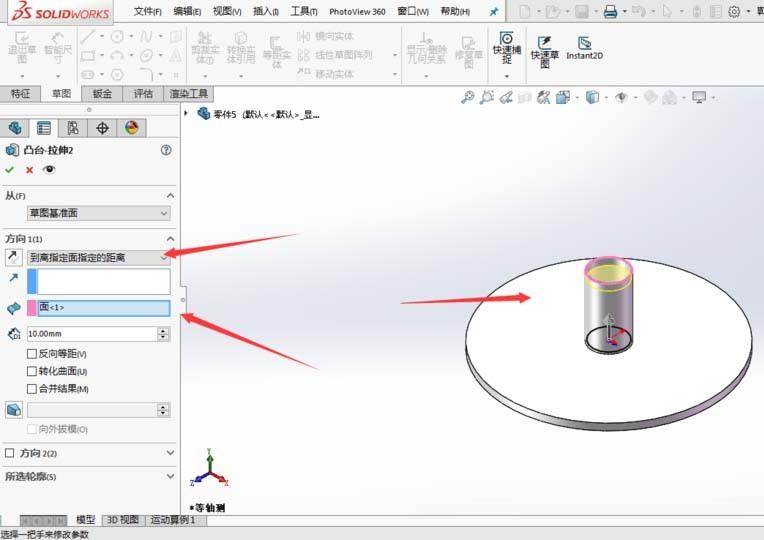764x540 pixels.
Task: Expand the 零件5 flyout tree arrow
Action: point(186,114)
